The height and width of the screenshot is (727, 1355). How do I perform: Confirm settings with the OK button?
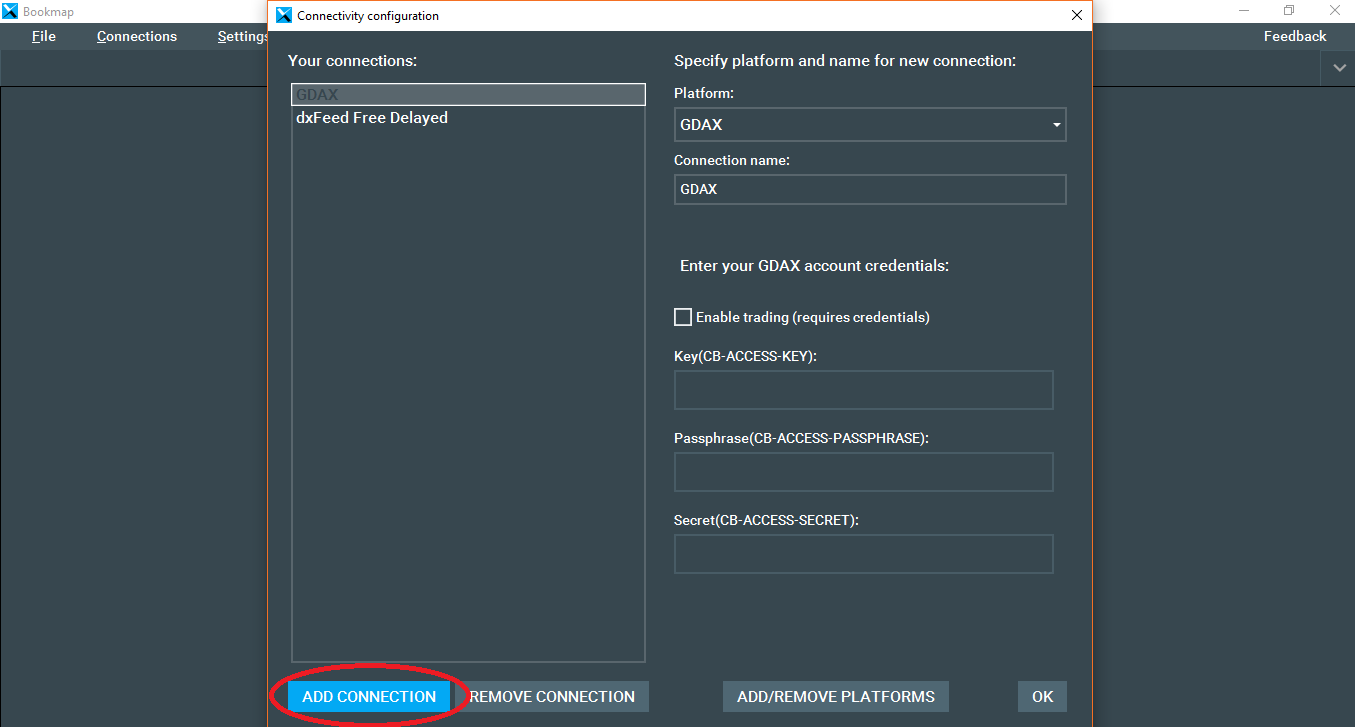[x=1041, y=696]
